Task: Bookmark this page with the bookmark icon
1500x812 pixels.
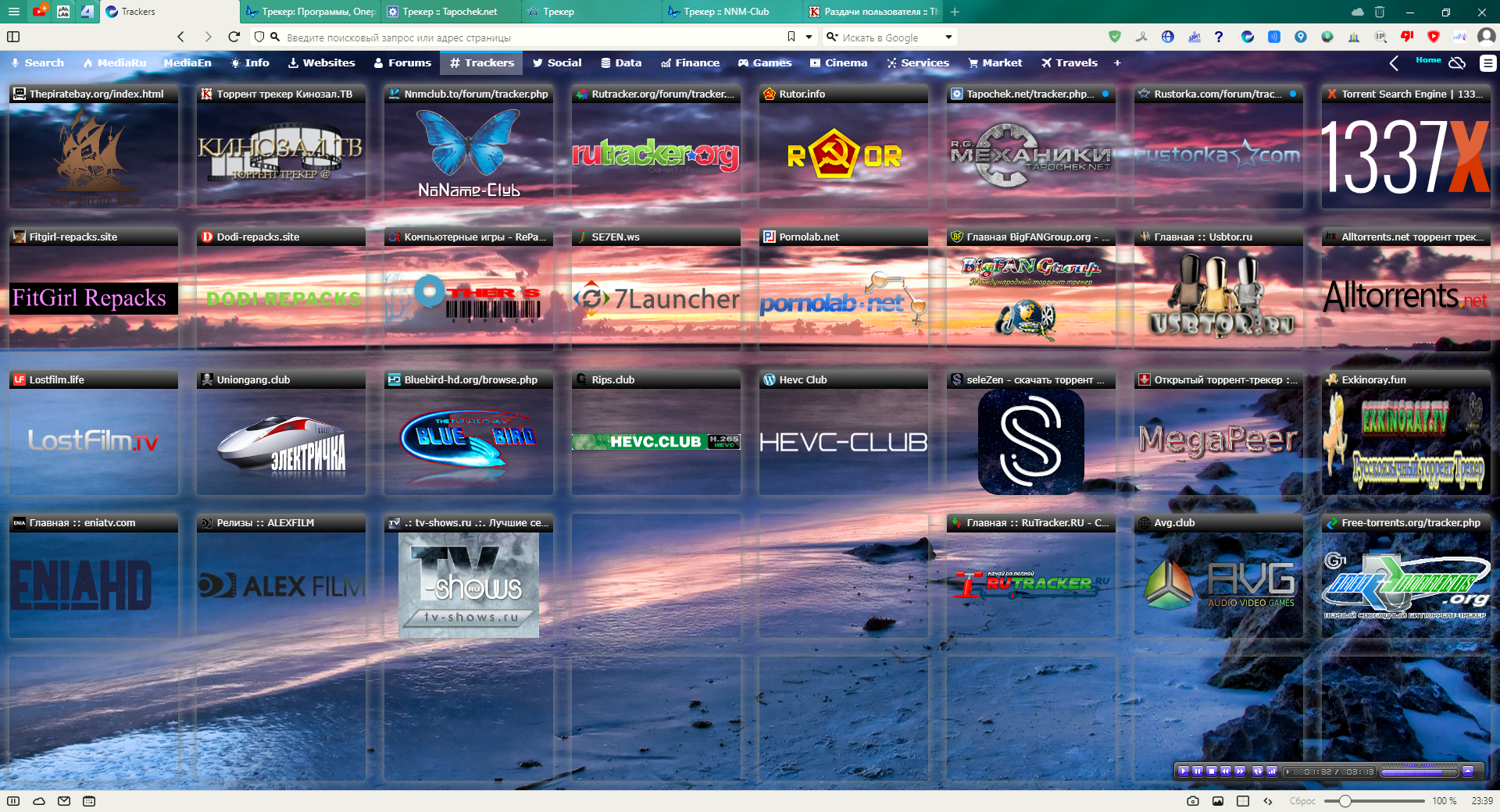Action: click(x=791, y=37)
